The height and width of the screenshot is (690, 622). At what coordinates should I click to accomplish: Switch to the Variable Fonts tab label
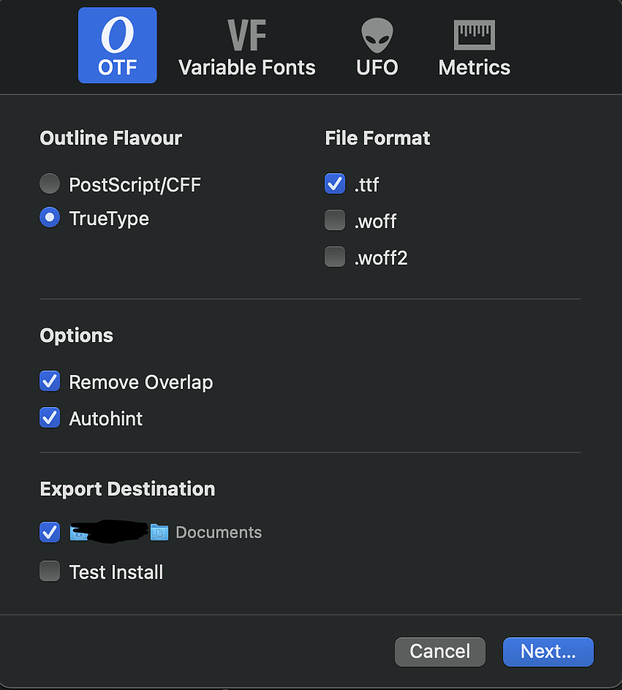[246, 68]
